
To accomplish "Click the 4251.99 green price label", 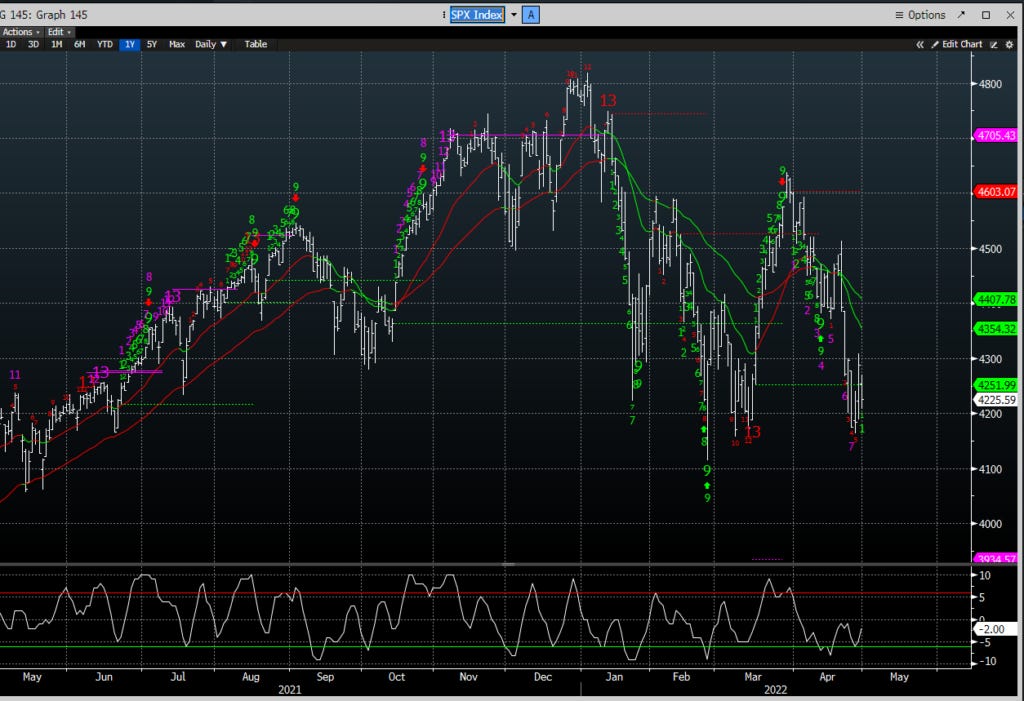I will point(996,385).
